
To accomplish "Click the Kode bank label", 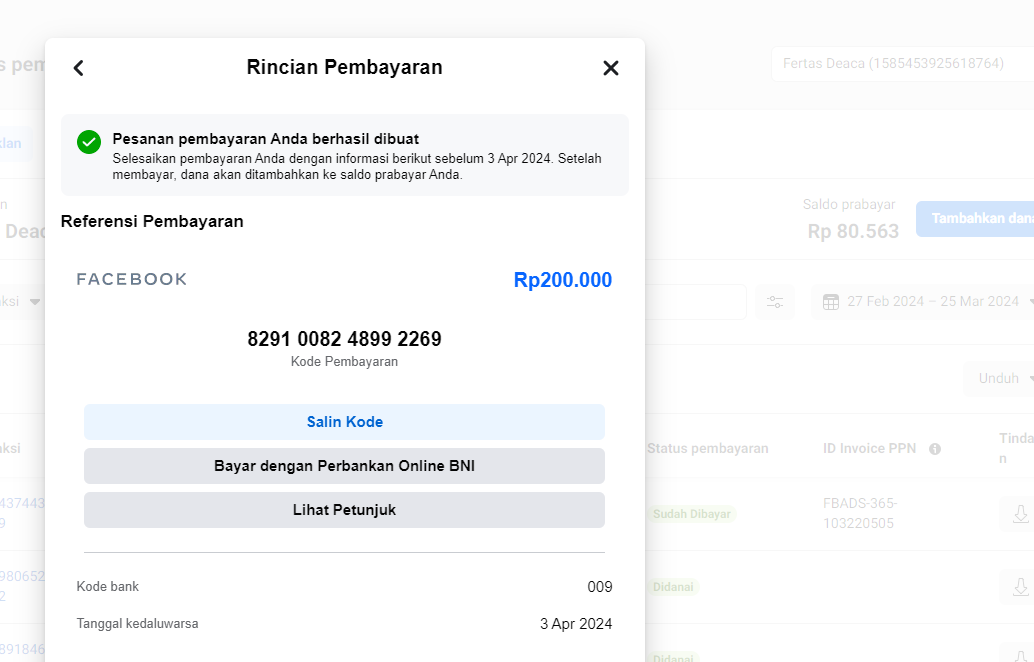I will coord(107,587).
